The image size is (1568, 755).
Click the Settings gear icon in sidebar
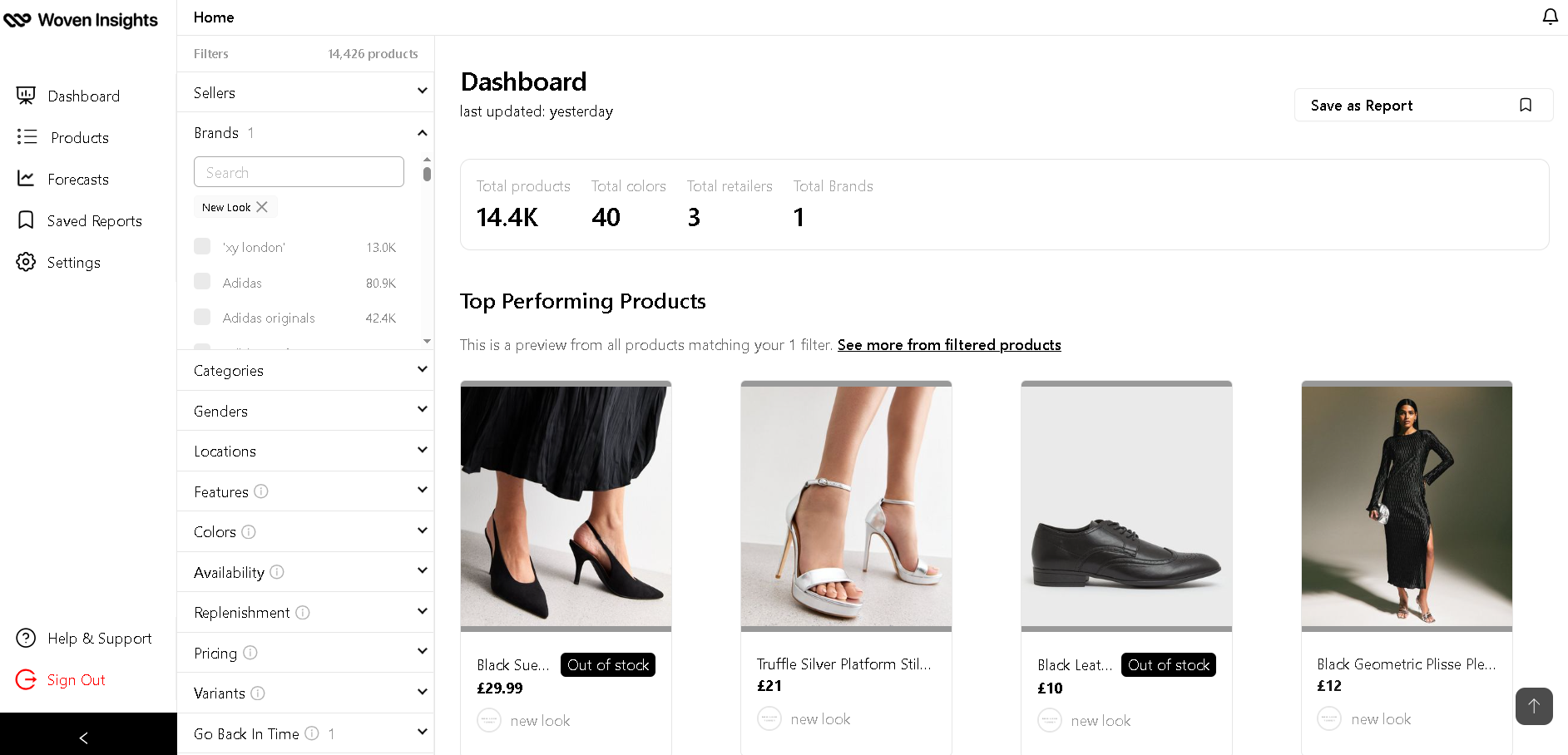26,262
